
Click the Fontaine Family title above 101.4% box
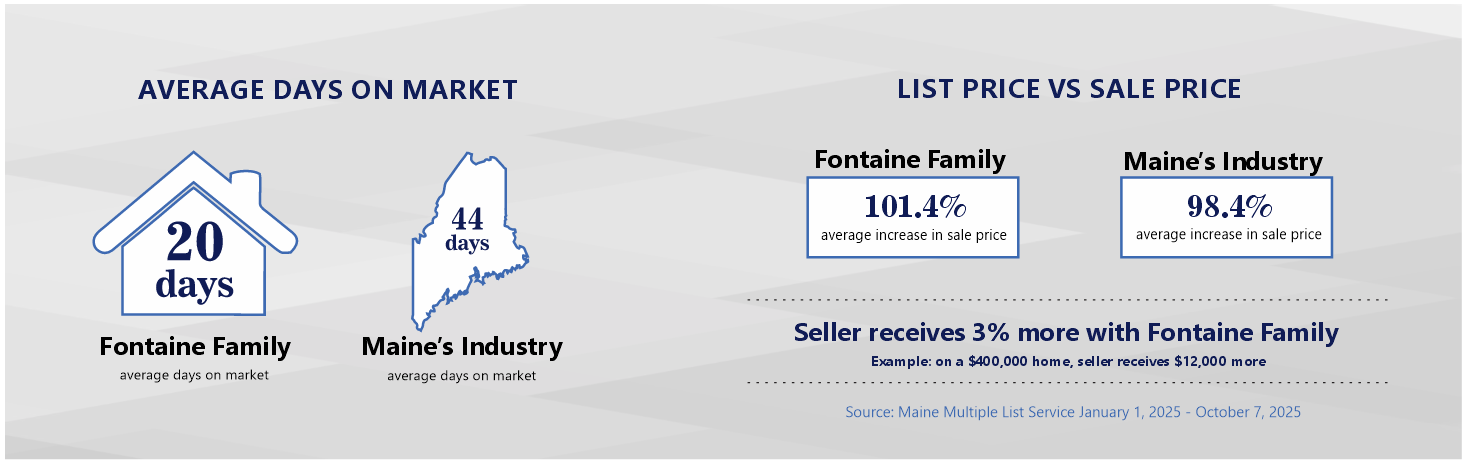click(910, 159)
